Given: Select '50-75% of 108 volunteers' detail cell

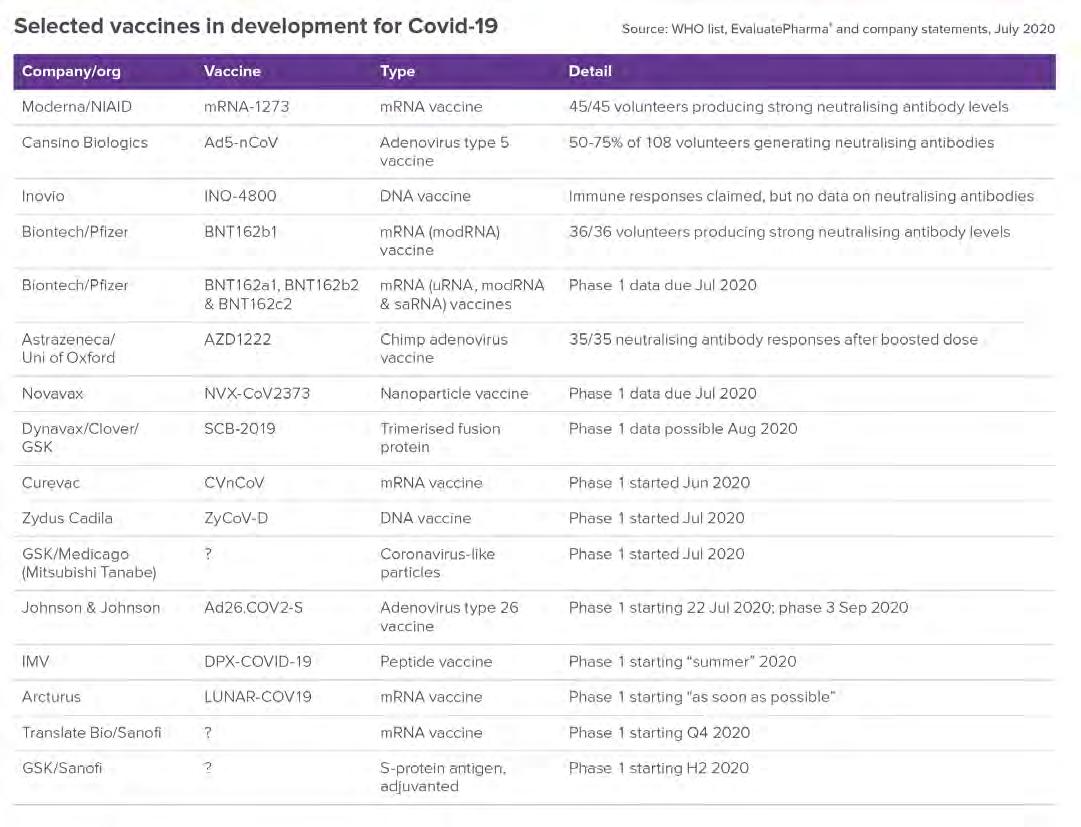Looking at the screenshot, I should [x=781, y=143].
